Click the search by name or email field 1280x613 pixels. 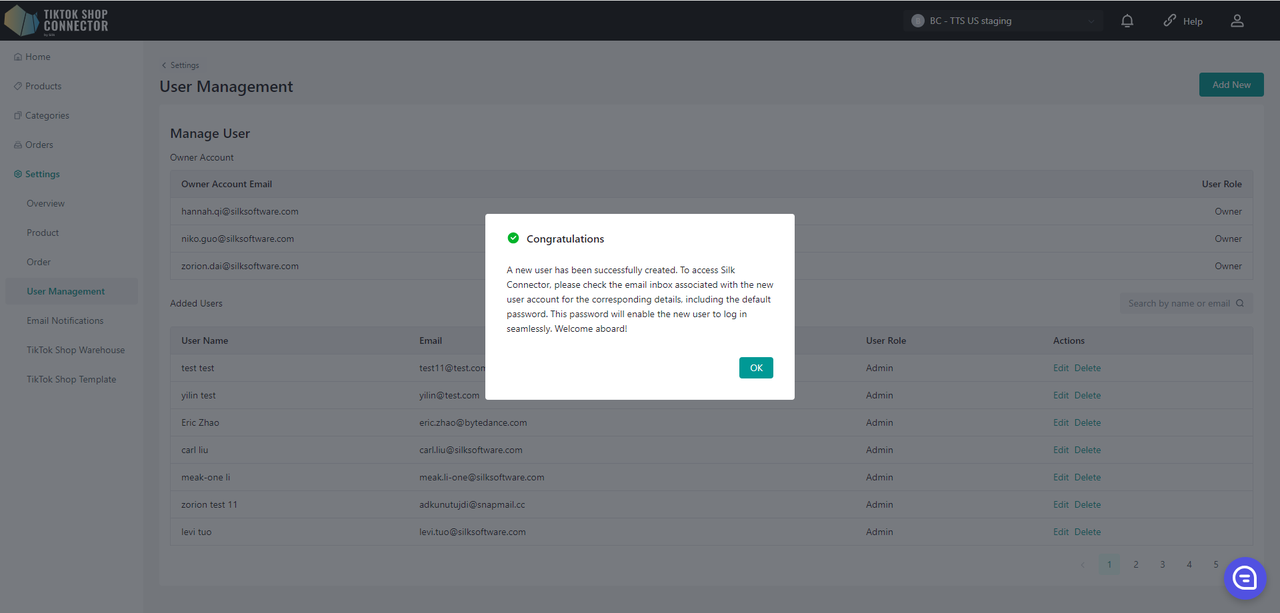[x=1178, y=304]
